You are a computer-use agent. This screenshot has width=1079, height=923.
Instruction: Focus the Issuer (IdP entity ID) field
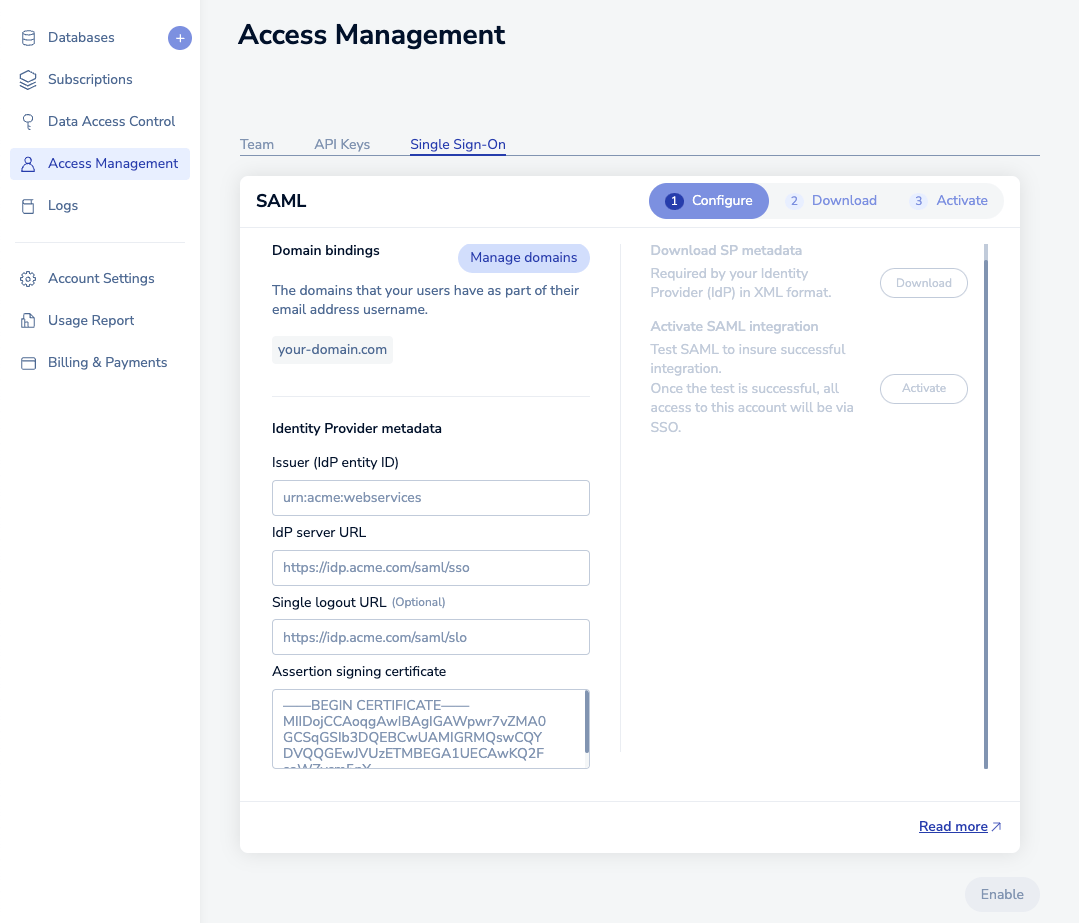click(430, 498)
